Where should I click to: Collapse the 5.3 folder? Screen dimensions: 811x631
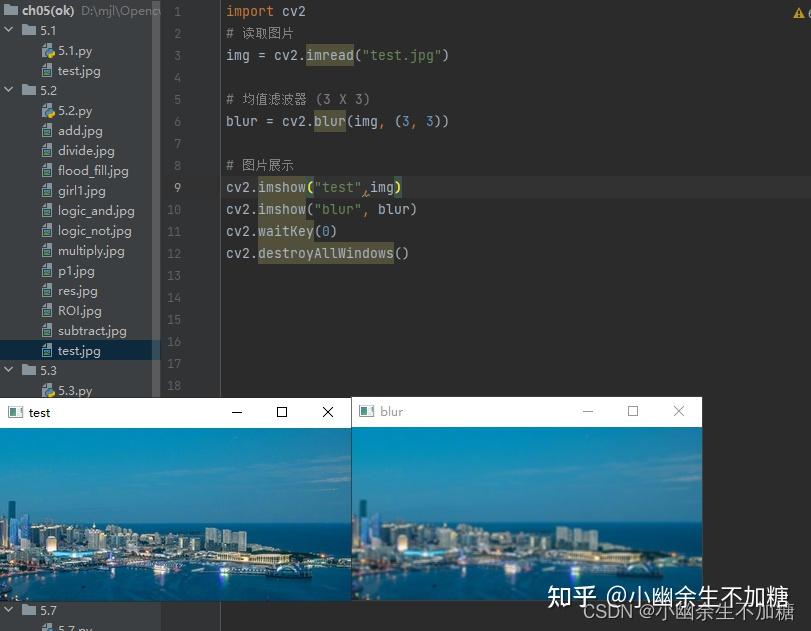8,370
